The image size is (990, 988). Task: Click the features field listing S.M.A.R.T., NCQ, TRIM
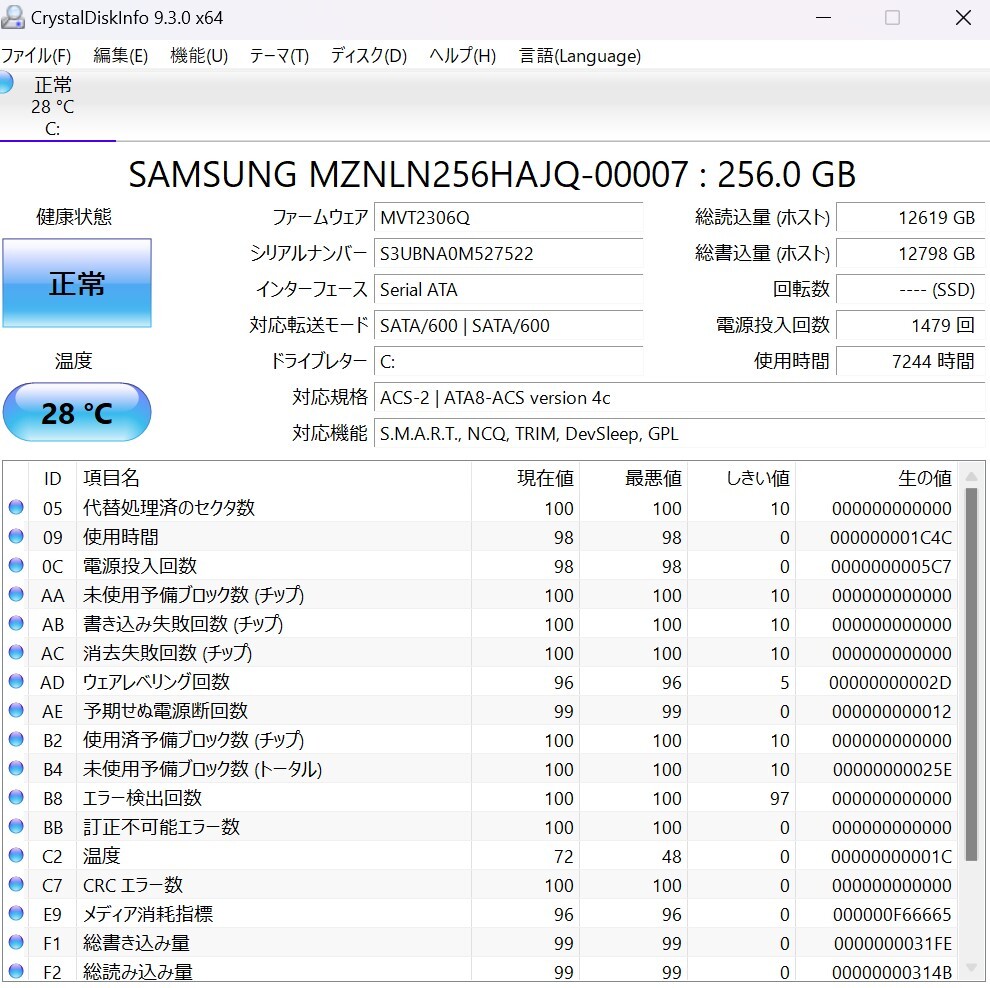click(x=680, y=434)
